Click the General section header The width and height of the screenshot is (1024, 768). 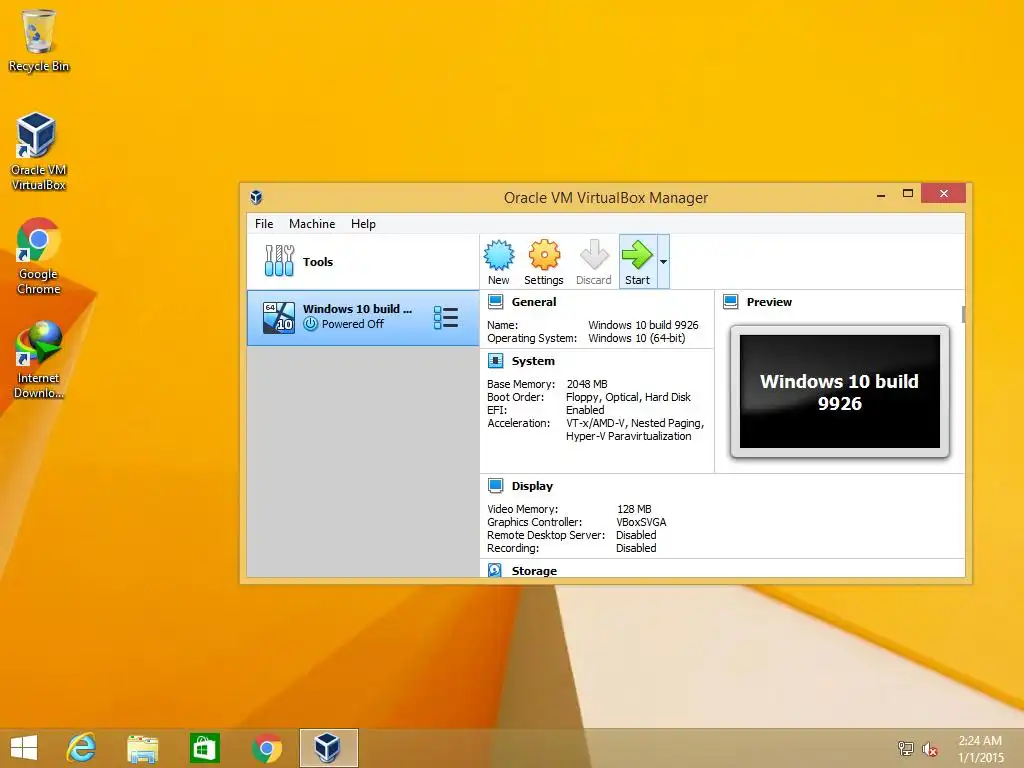tap(534, 302)
